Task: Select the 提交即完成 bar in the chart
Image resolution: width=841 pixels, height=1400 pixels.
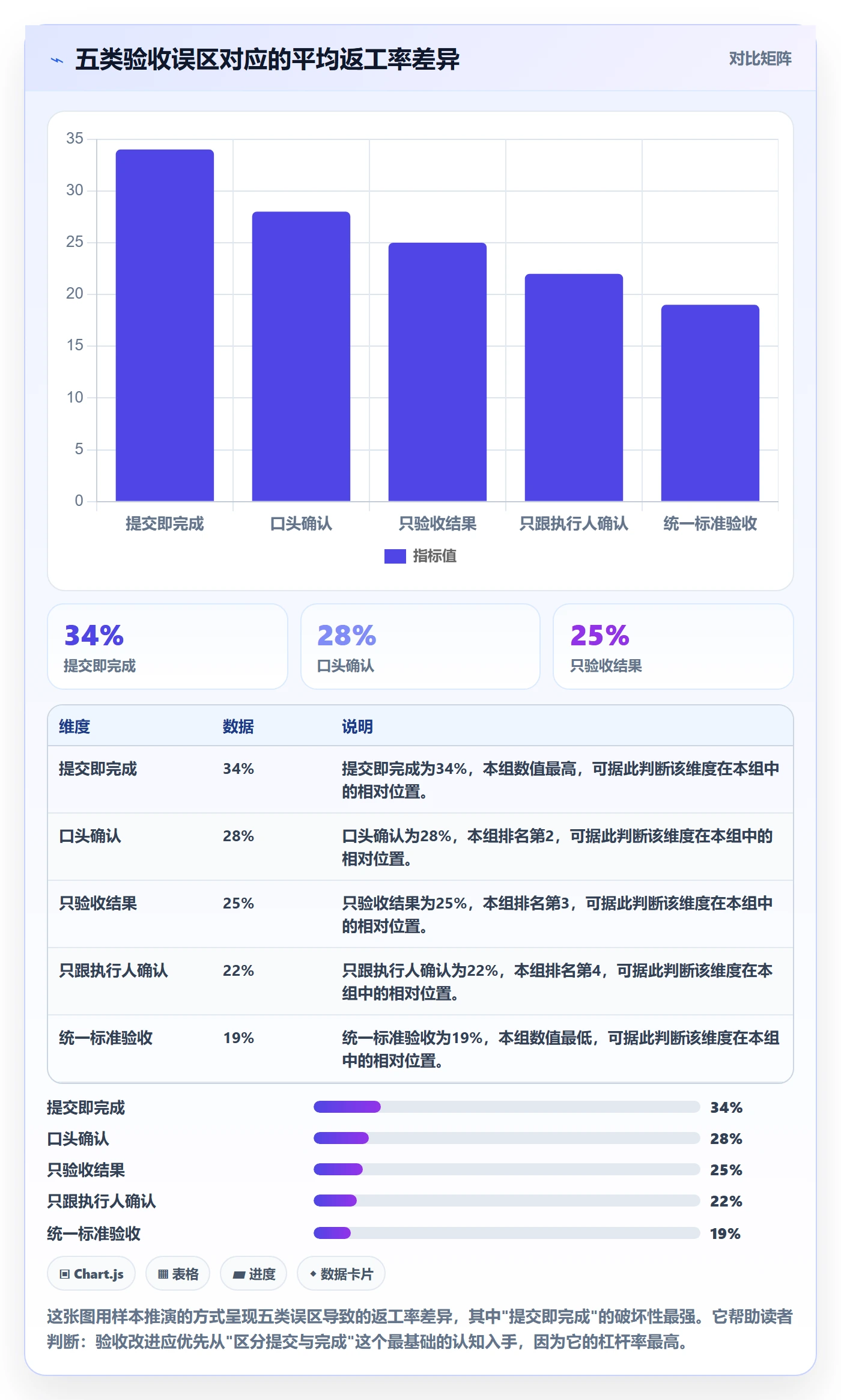Action: (165, 325)
